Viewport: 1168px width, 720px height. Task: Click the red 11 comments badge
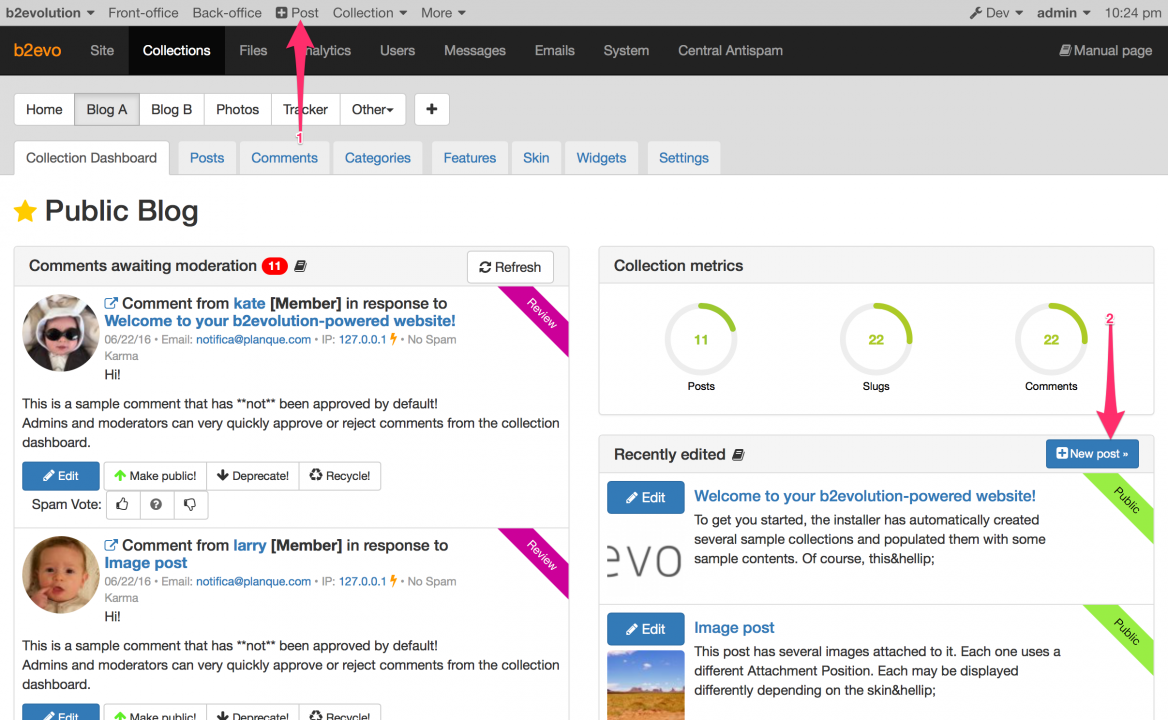click(x=275, y=266)
